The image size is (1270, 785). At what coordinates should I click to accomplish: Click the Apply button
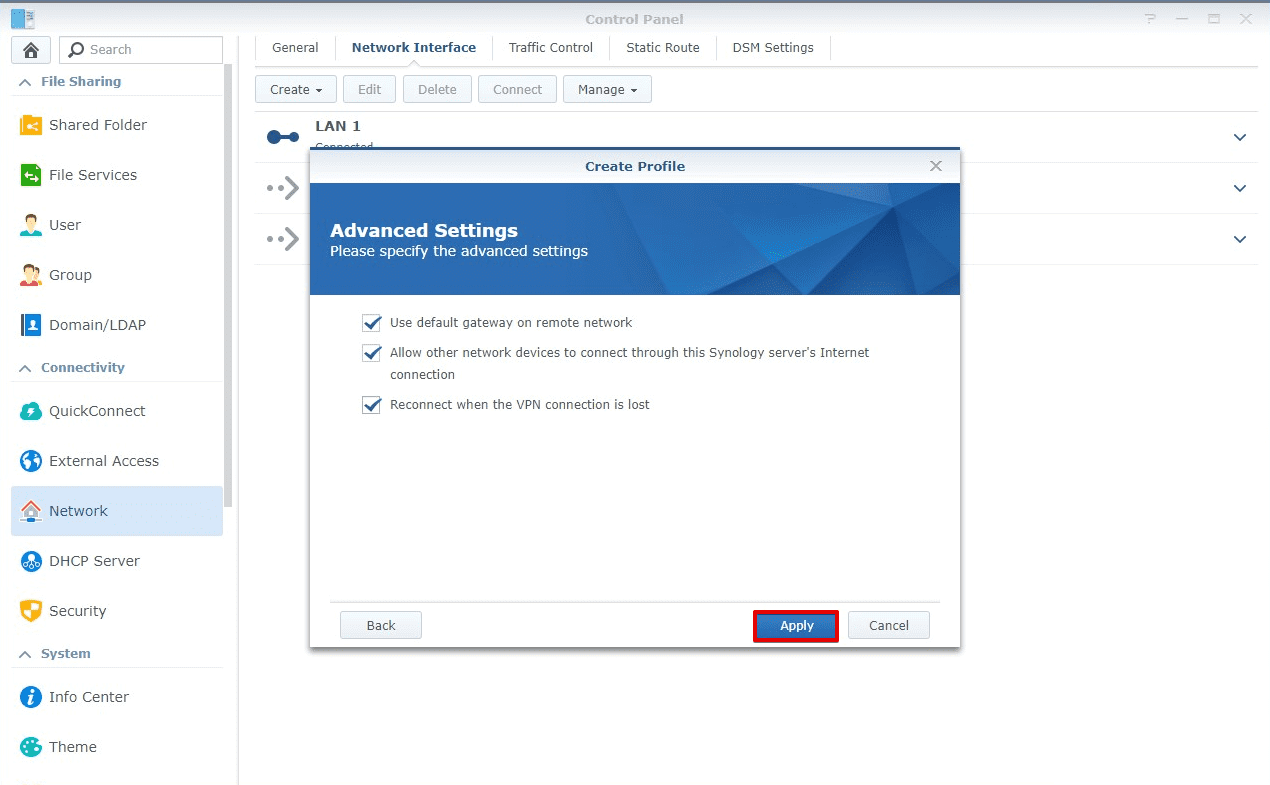795,625
